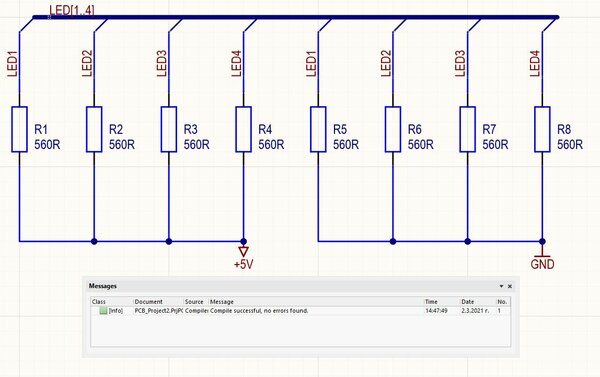Open the Messages panel dropdown arrow
600x377 pixels.
[501, 286]
